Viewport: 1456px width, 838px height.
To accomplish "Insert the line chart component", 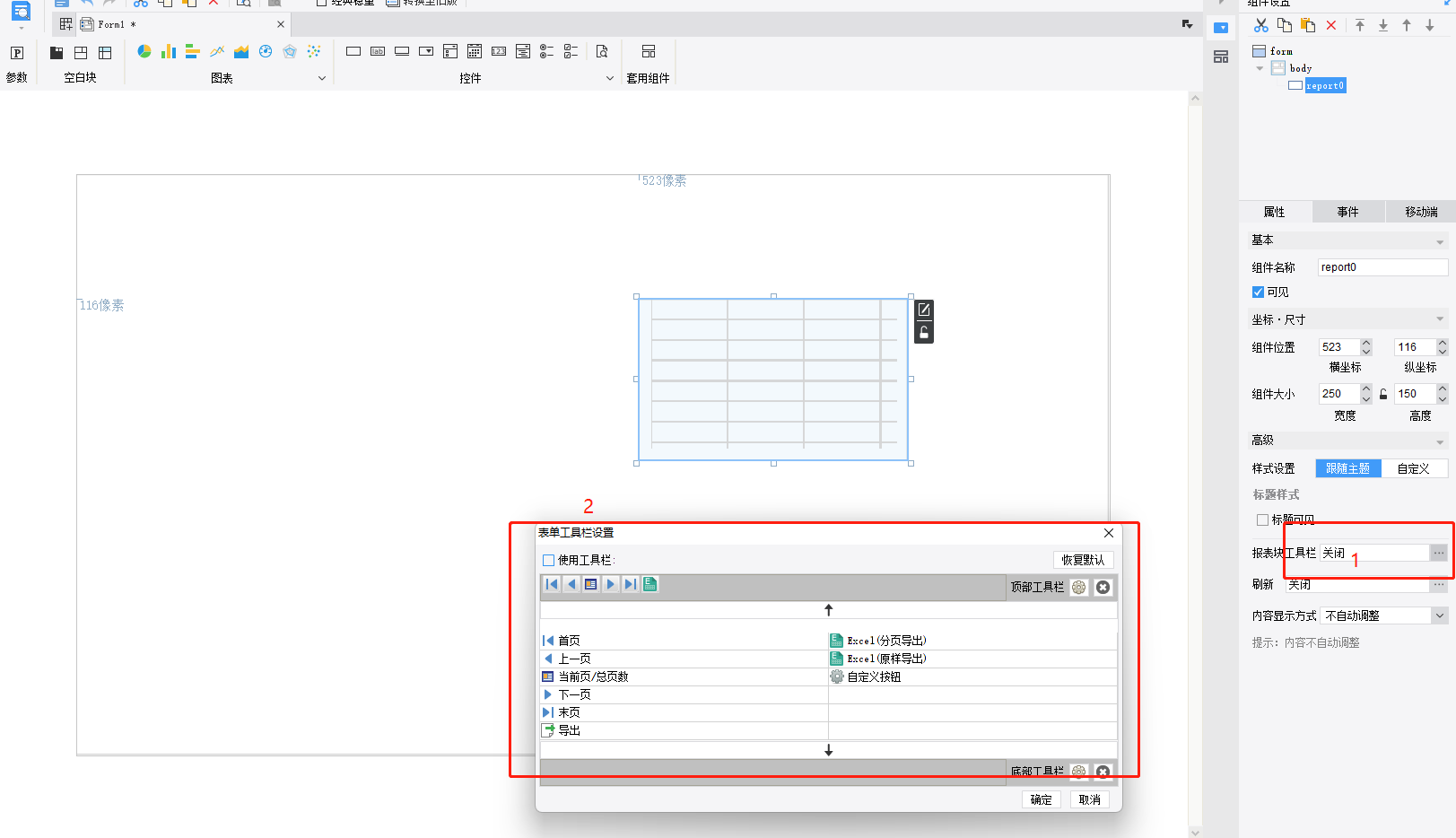I will click(217, 51).
